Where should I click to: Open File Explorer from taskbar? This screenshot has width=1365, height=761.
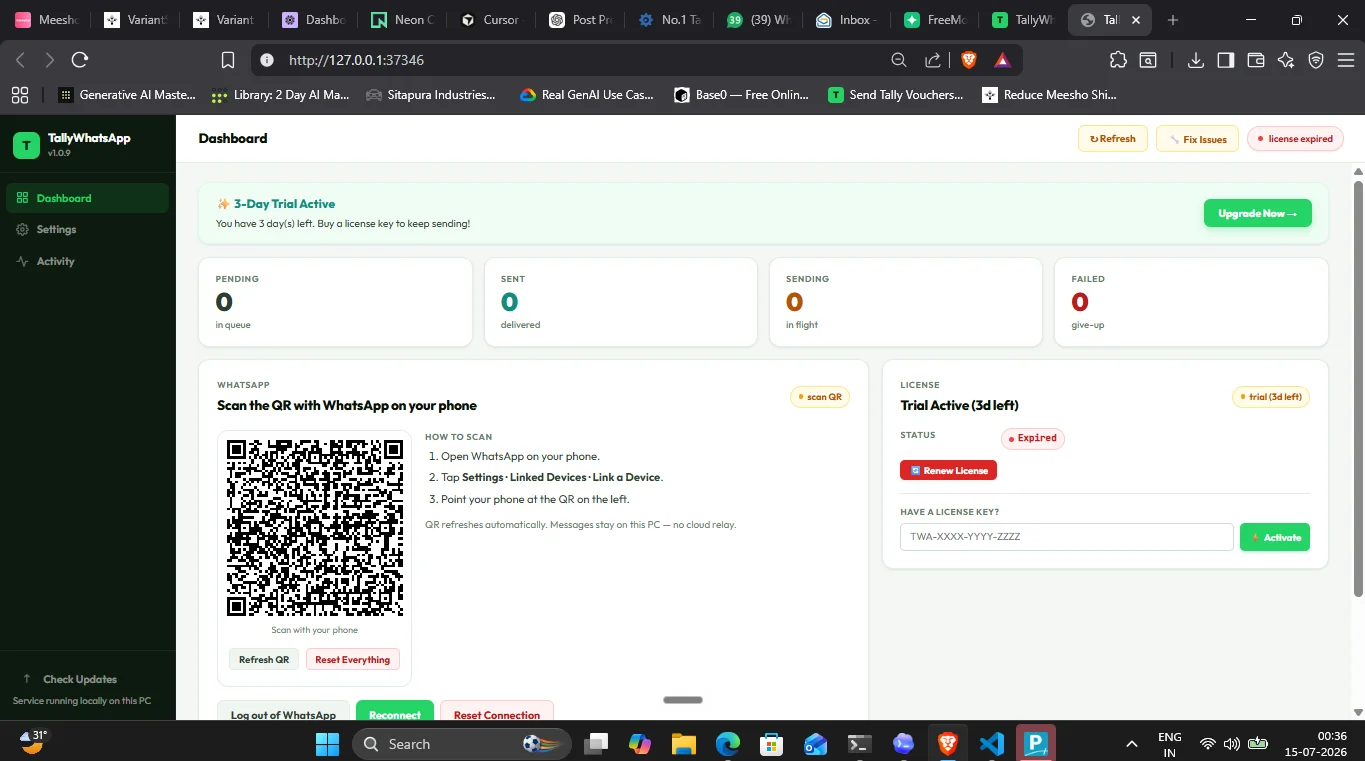683,744
